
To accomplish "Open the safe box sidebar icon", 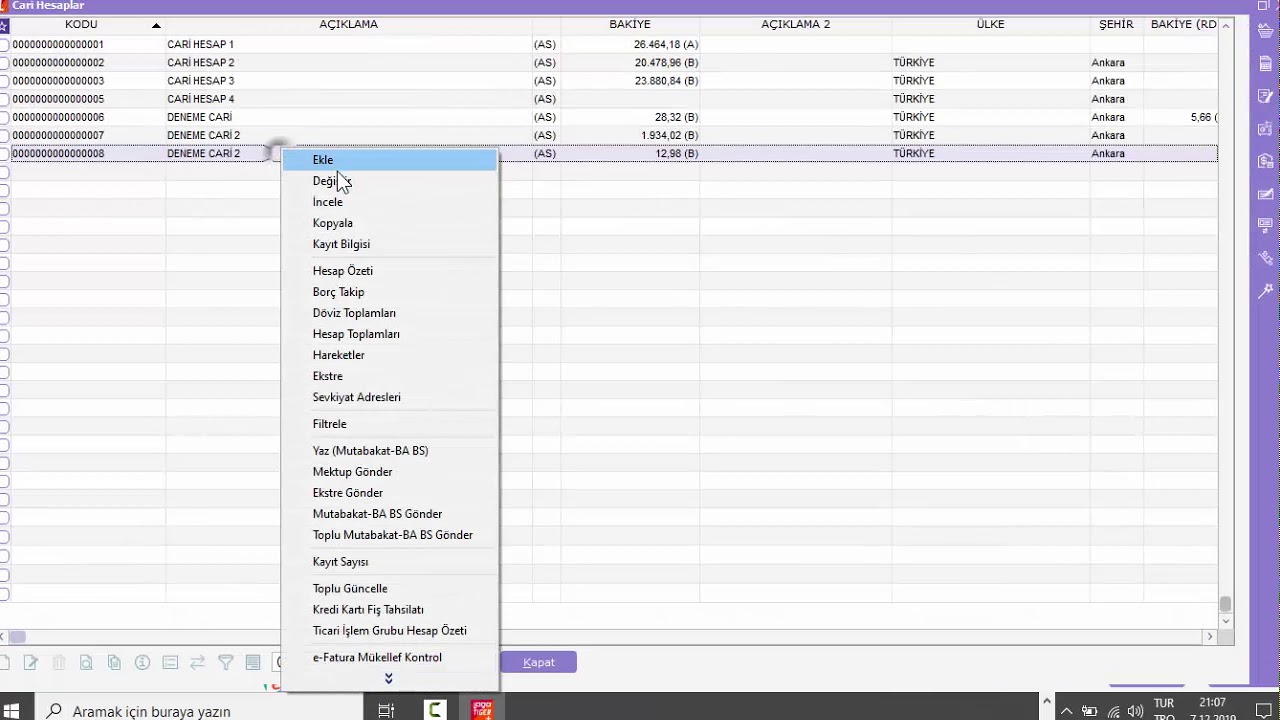I will pos(1266,128).
